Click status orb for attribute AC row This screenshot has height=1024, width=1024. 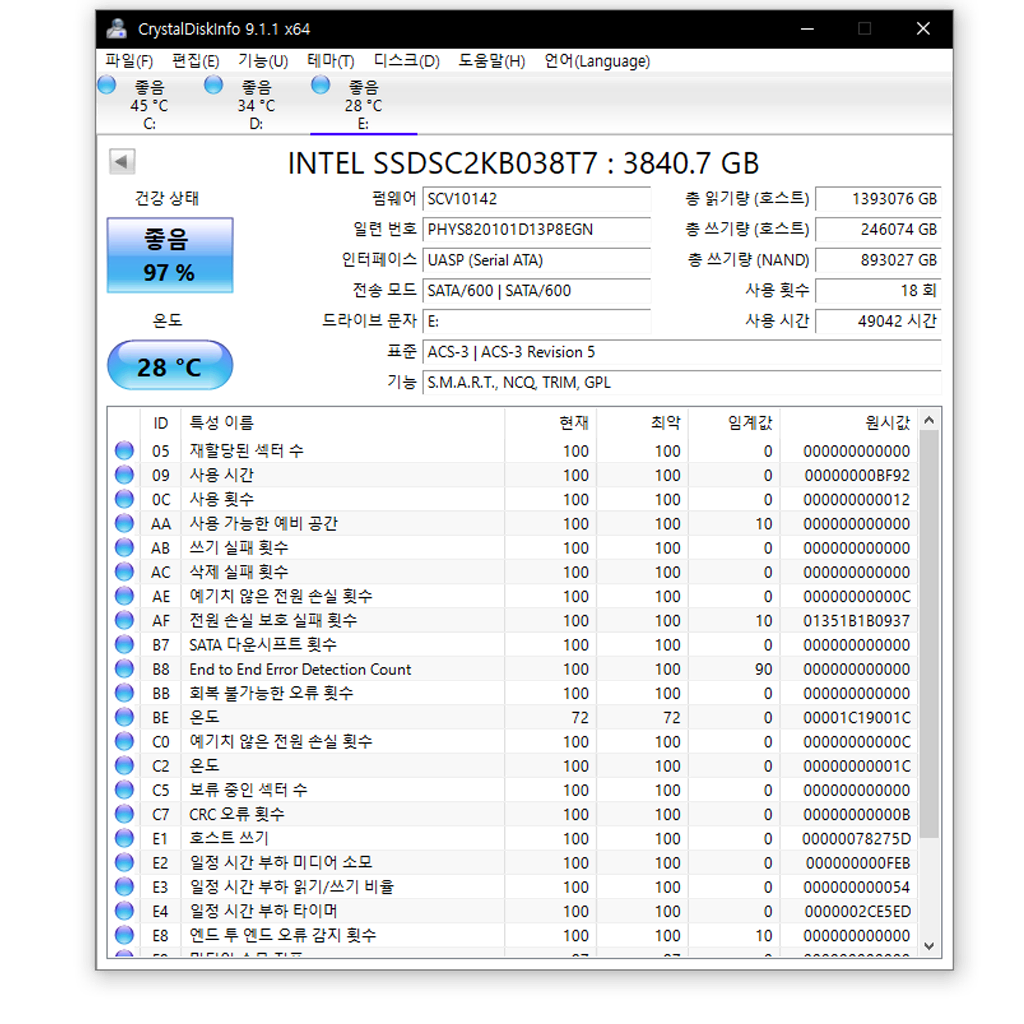(x=124, y=571)
